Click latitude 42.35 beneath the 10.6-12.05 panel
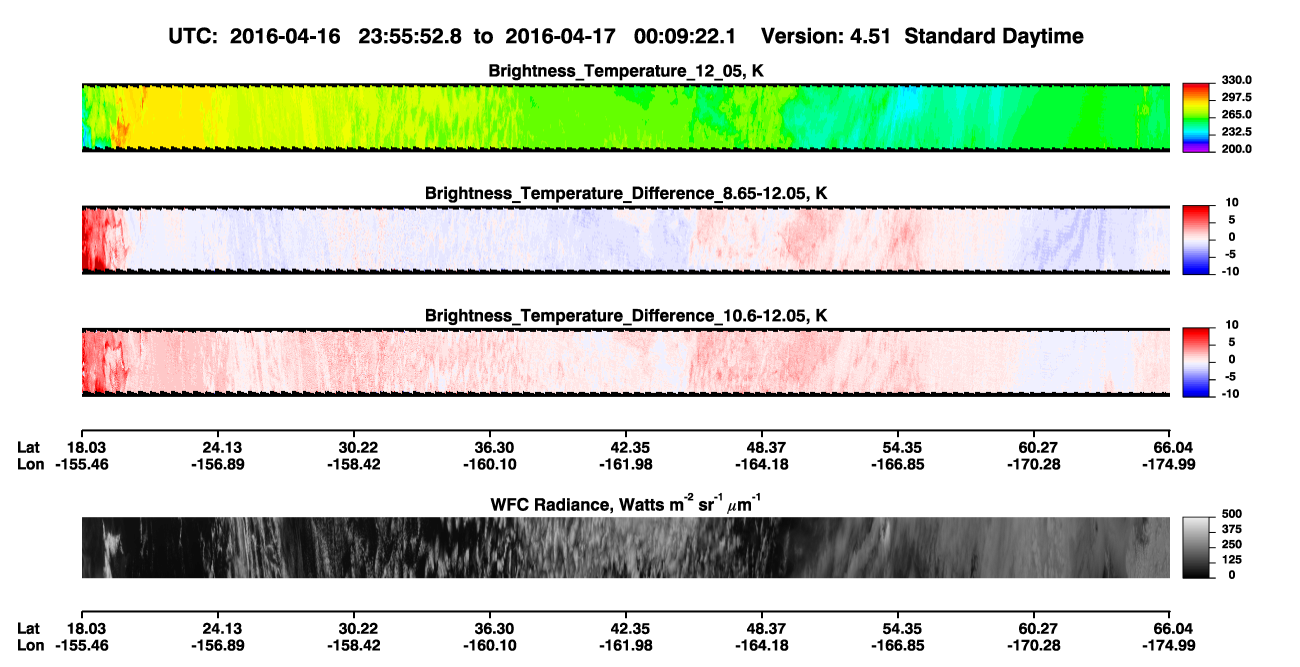 tap(626, 447)
